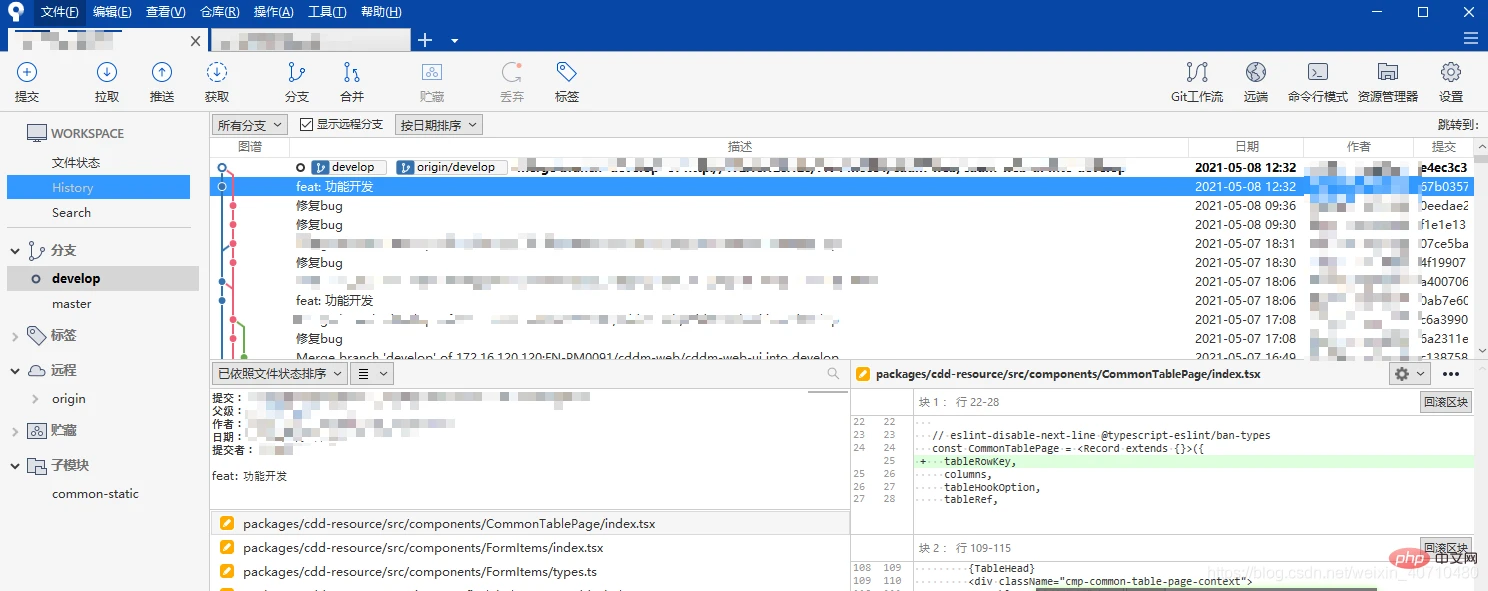Open the 仓库(R) menu

click(x=219, y=12)
